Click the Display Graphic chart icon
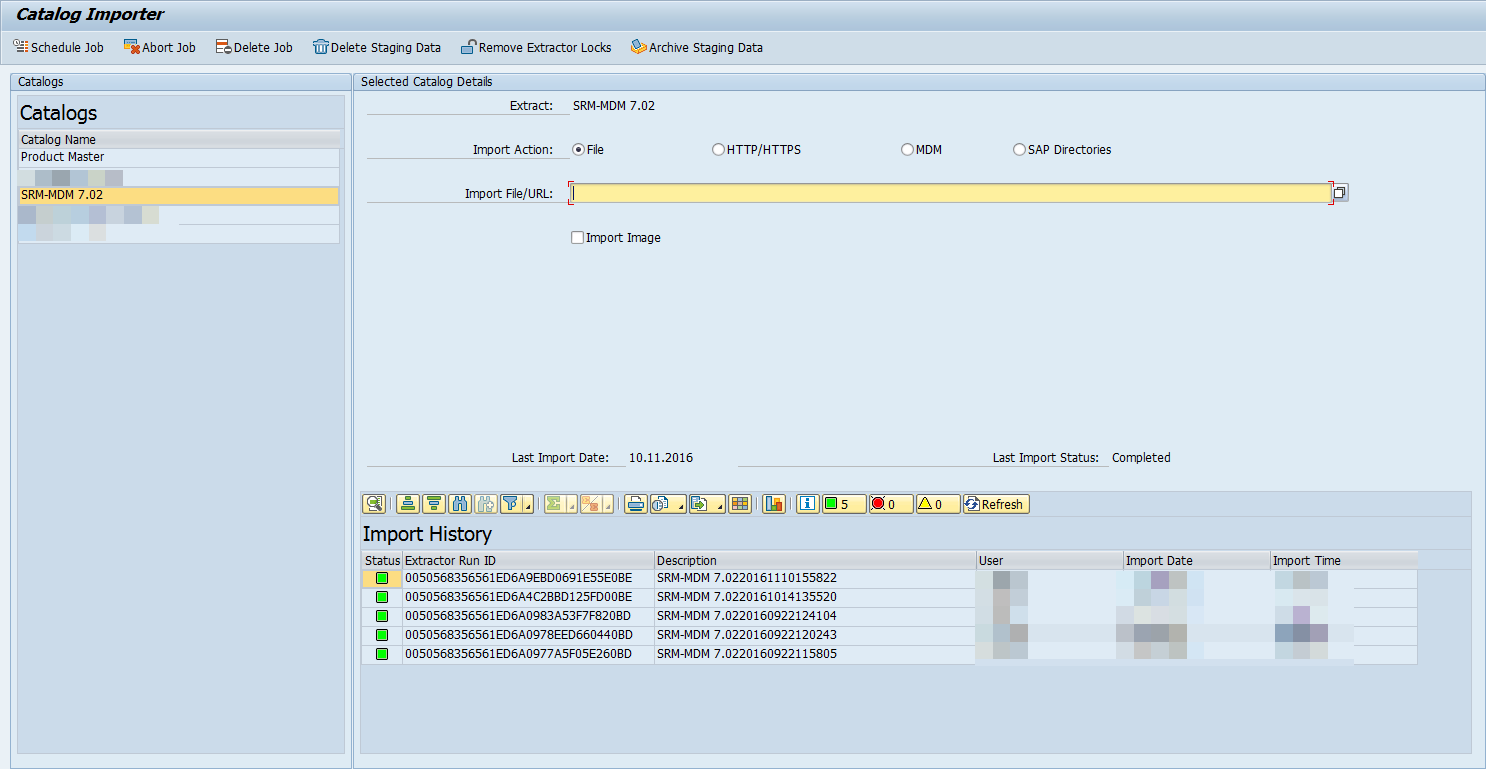 (774, 504)
